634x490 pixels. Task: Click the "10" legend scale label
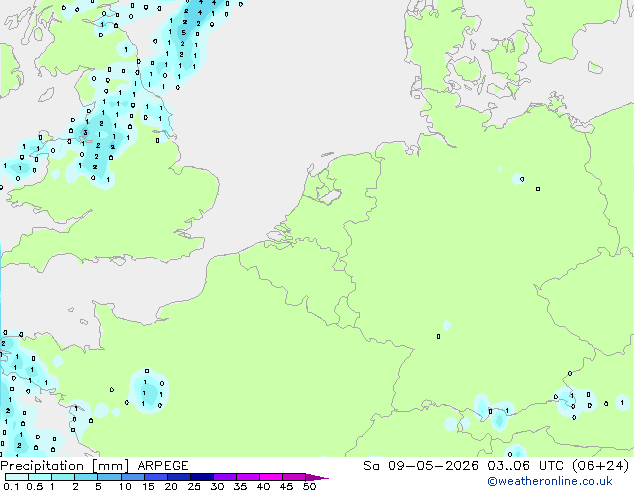[x=125, y=486]
